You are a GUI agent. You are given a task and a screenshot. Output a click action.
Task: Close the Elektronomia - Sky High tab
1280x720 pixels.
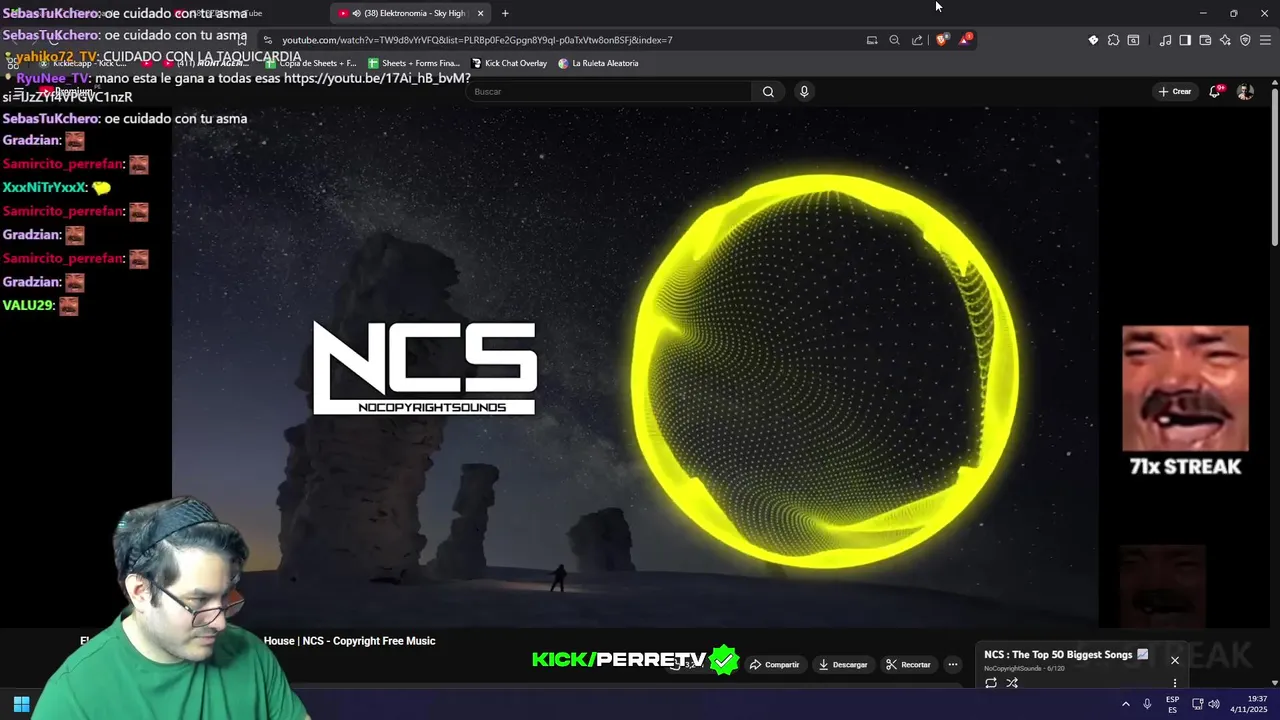pos(480,13)
